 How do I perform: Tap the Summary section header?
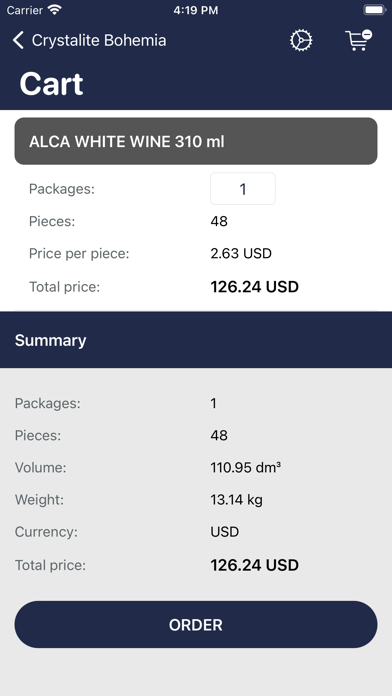196,340
